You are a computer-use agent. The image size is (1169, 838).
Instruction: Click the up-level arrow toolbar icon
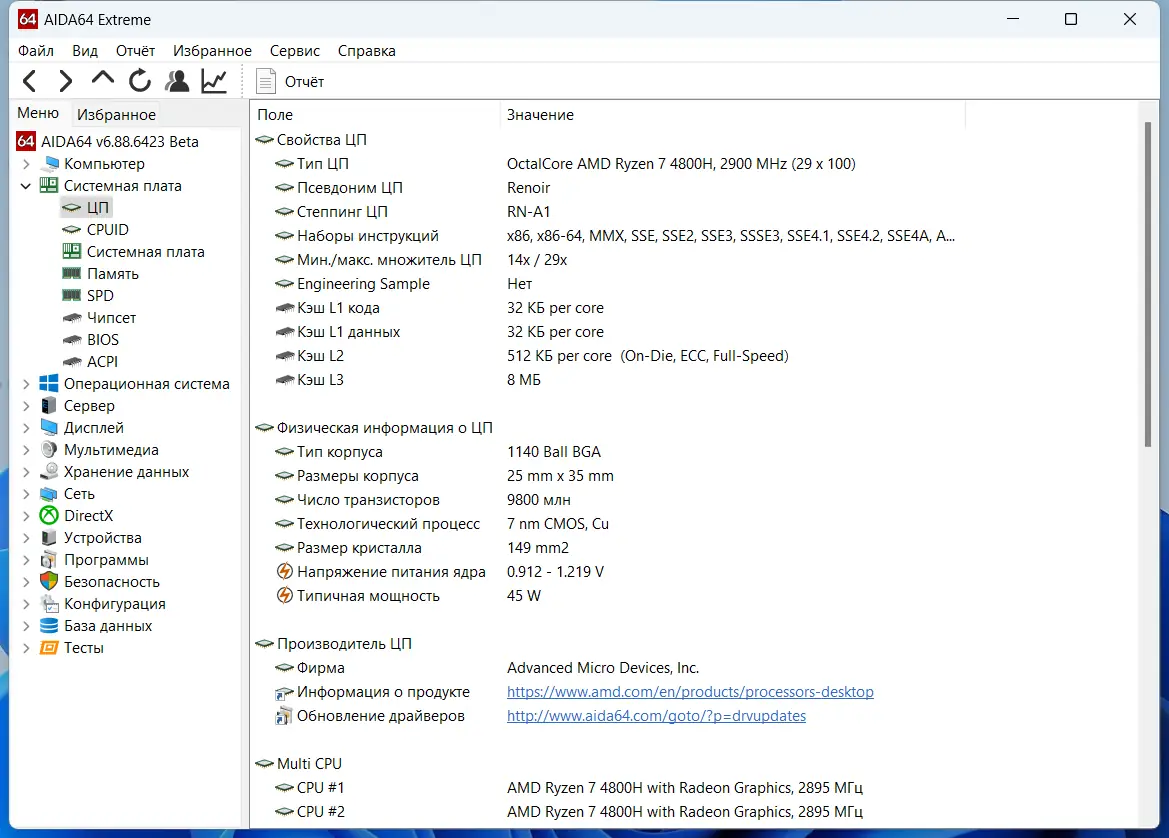pos(103,79)
